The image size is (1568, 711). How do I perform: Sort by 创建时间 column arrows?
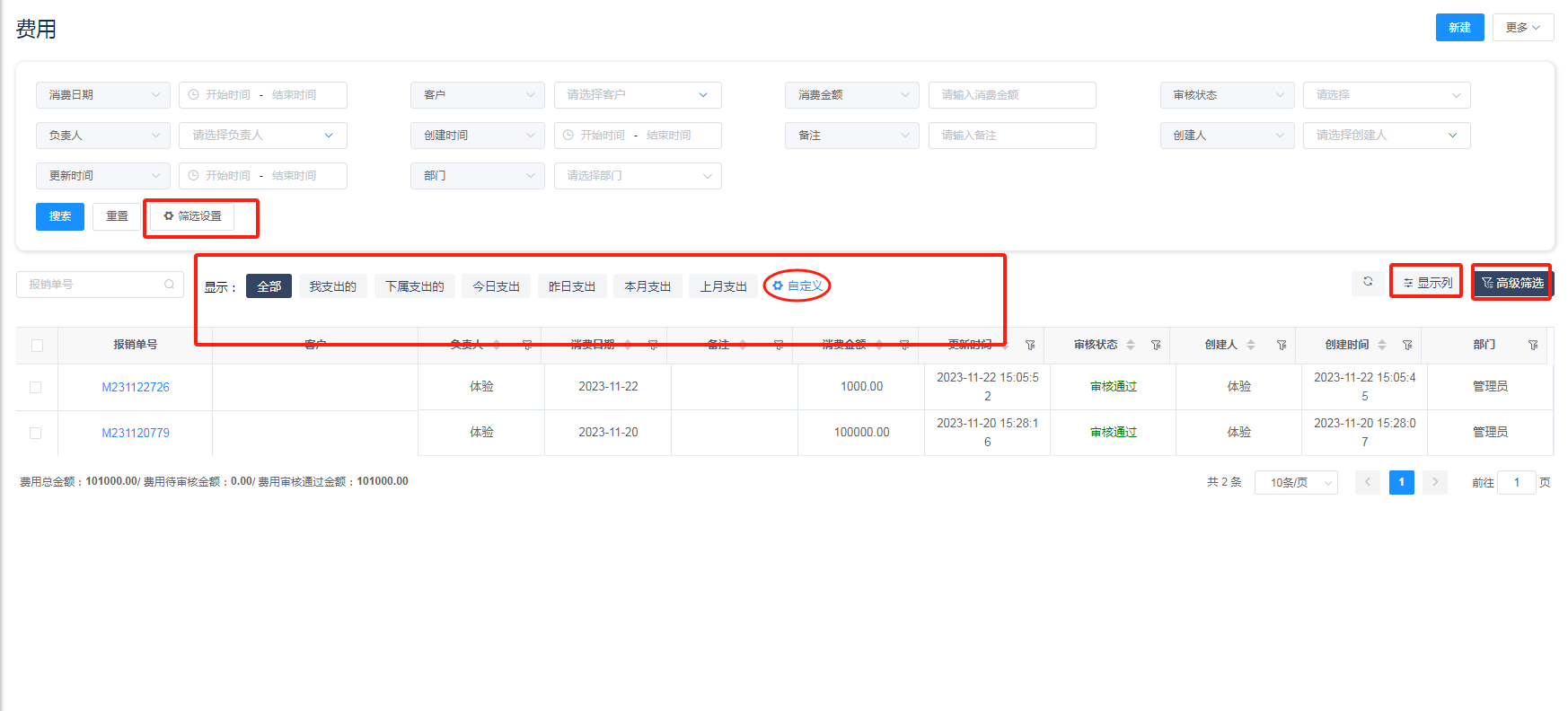(x=1382, y=345)
